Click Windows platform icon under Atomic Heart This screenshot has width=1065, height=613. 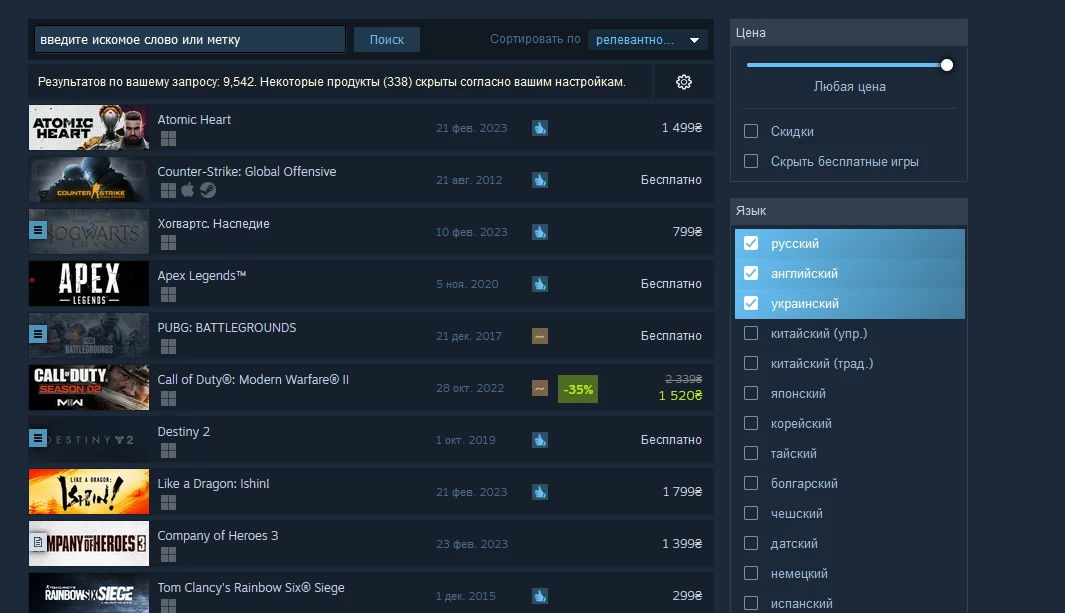coord(168,138)
